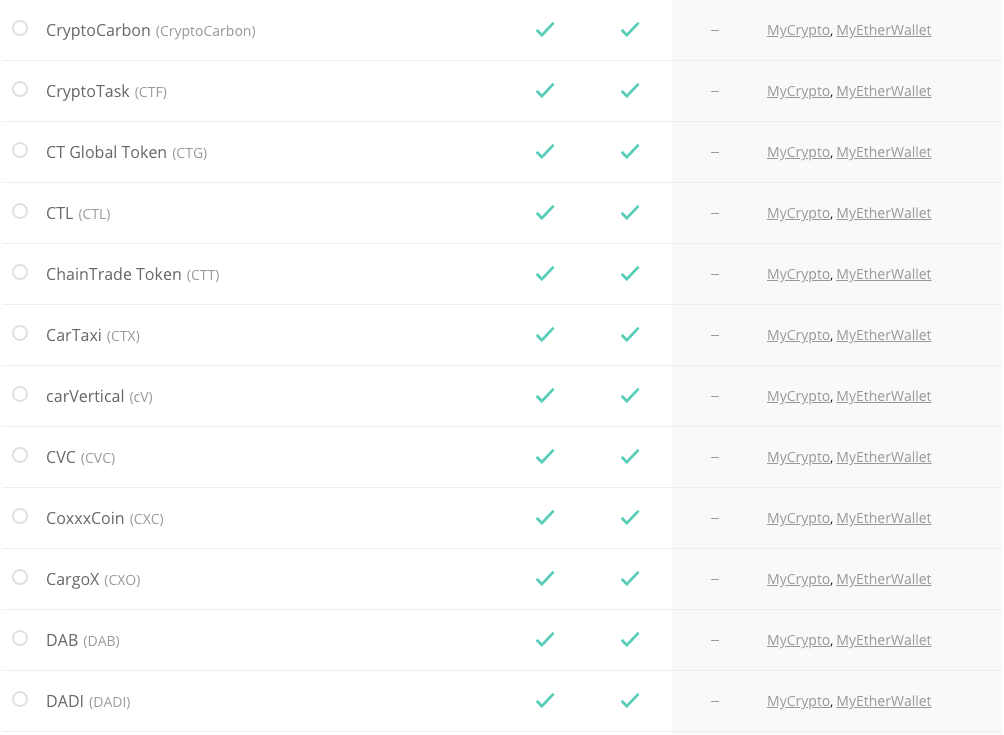
Task: Open MyCrypto link for CargoX
Action: tap(798, 579)
